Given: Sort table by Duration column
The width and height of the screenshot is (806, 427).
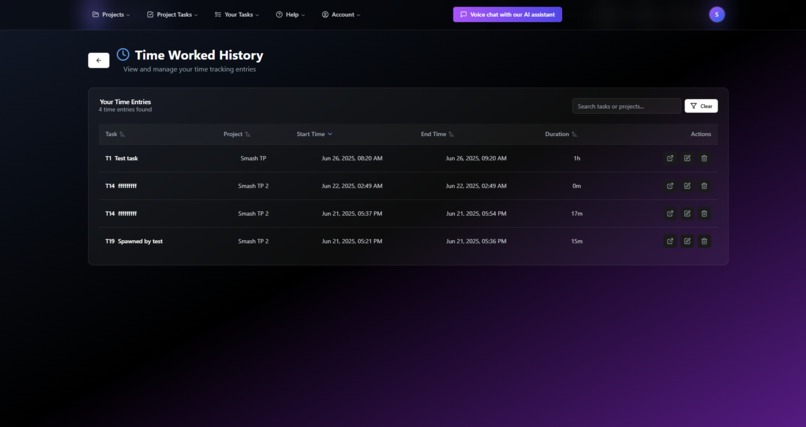Looking at the screenshot, I should coord(561,134).
